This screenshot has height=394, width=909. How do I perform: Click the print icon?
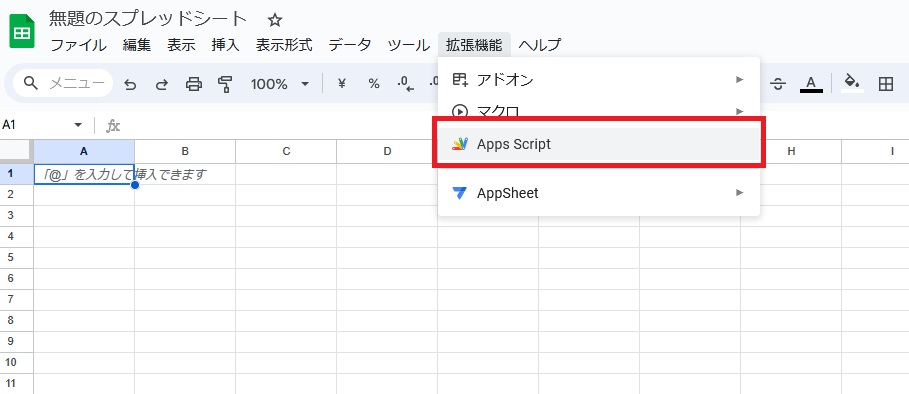tap(194, 85)
